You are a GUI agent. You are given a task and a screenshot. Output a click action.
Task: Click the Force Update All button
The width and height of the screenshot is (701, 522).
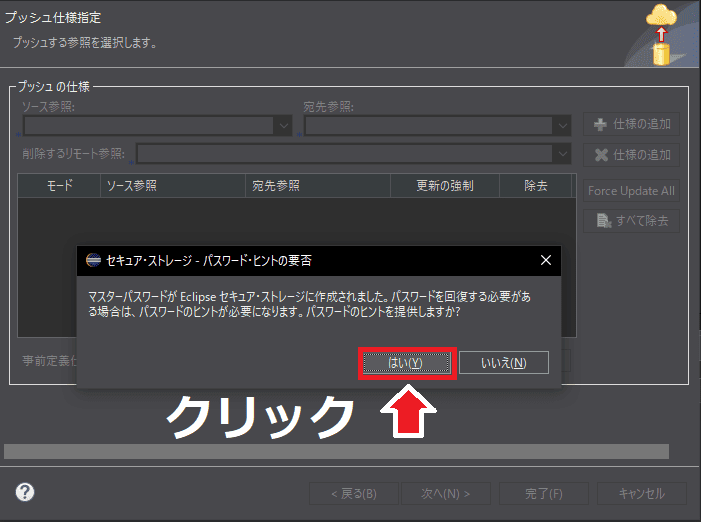[x=631, y=190]
